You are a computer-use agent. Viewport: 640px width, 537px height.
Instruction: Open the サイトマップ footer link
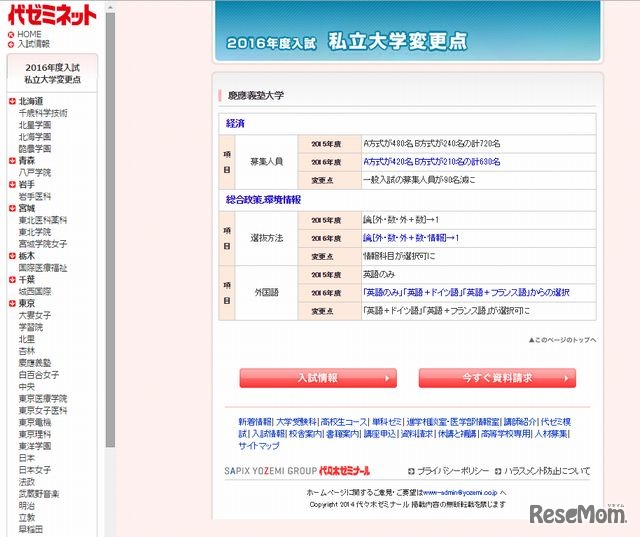click(x=259, y=446)
